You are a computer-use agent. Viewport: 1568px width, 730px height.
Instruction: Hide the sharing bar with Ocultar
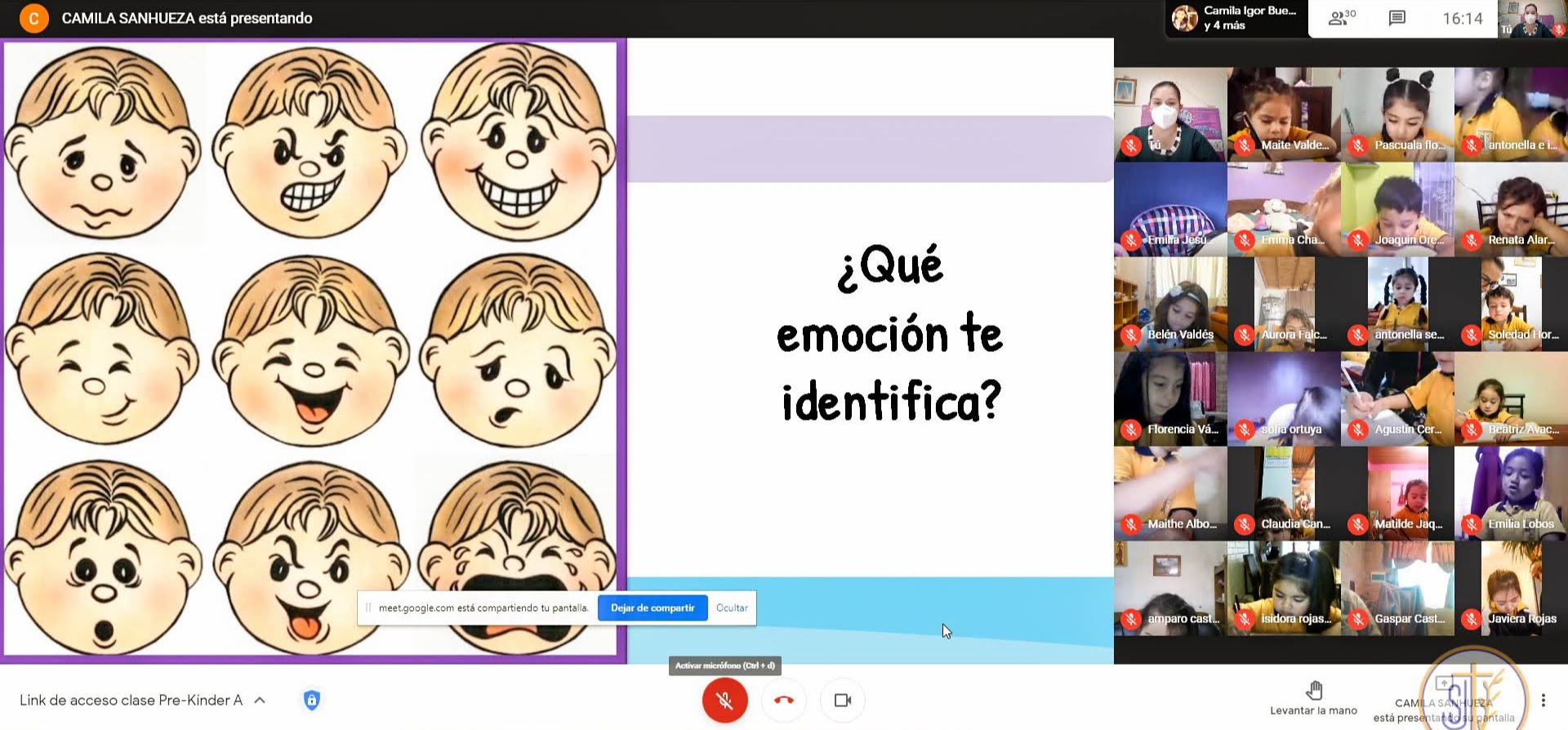coord(732,608)
